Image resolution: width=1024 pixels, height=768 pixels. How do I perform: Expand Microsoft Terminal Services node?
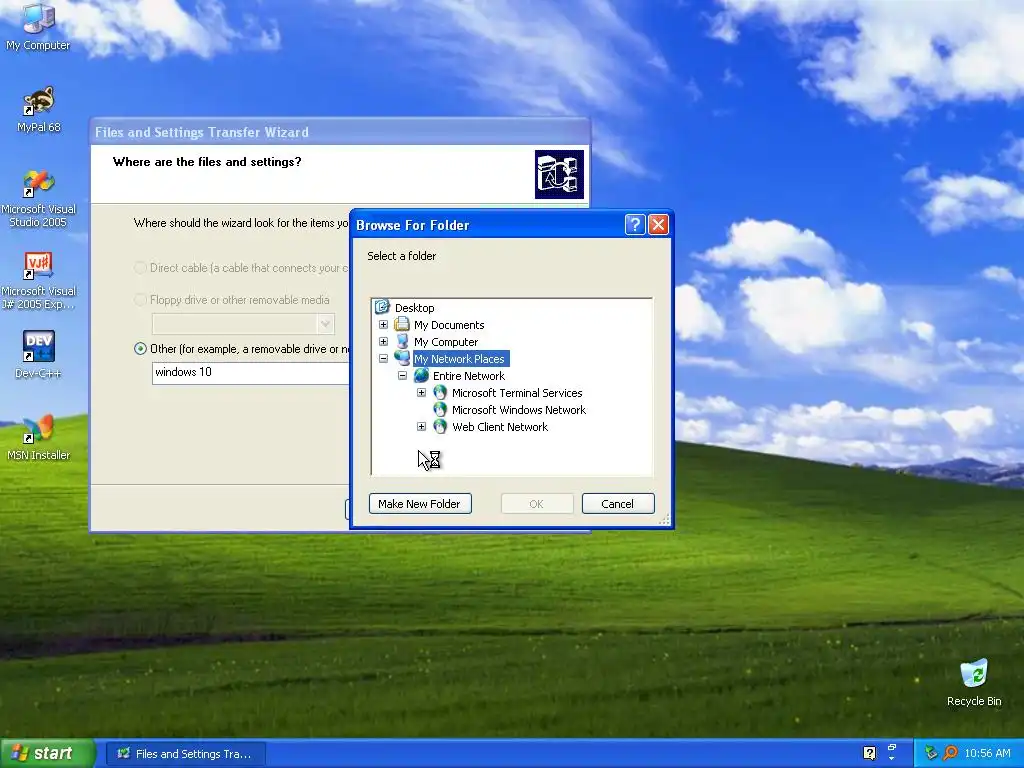[421, 392]
